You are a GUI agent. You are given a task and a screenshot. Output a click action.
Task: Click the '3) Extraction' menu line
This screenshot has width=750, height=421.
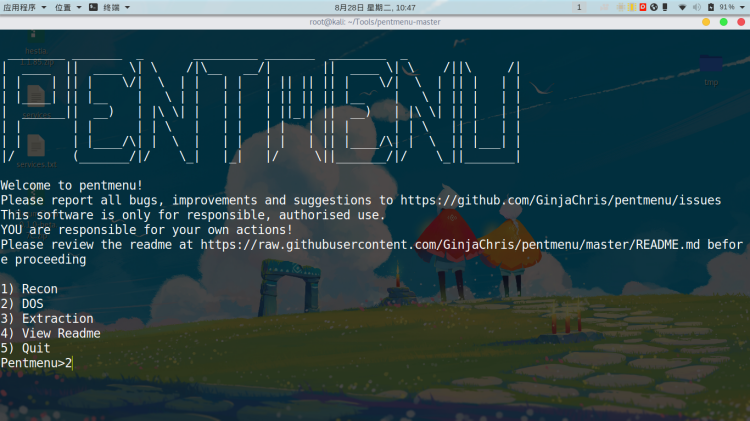47,319
